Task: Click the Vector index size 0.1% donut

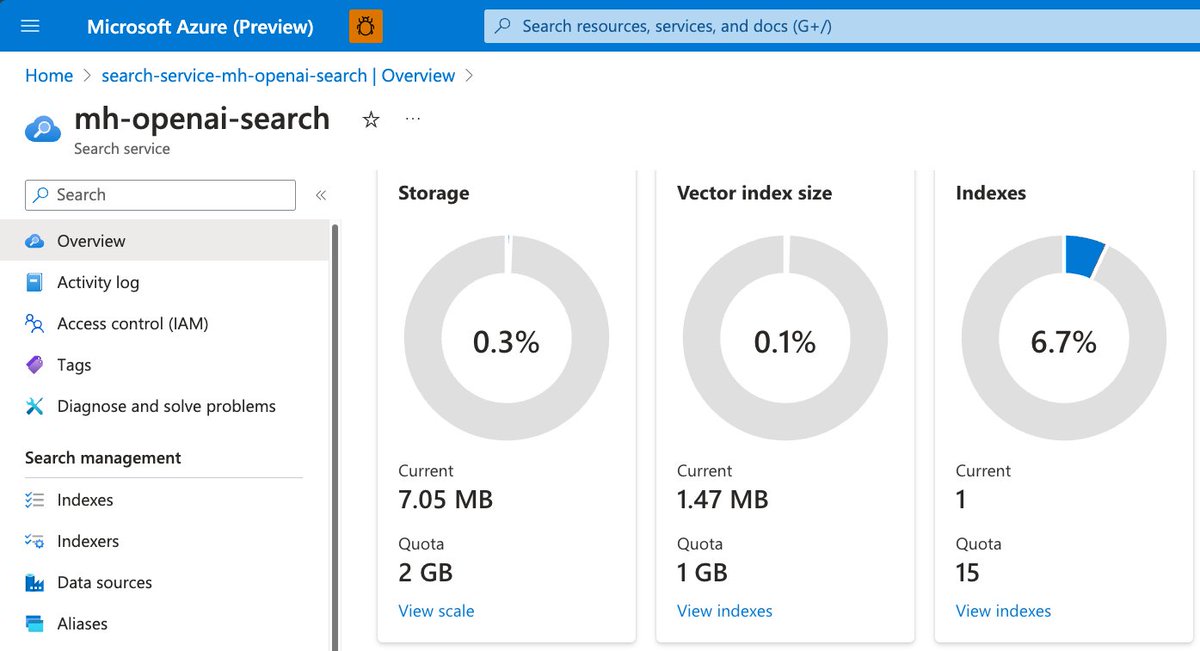Action: pos(785,338)
